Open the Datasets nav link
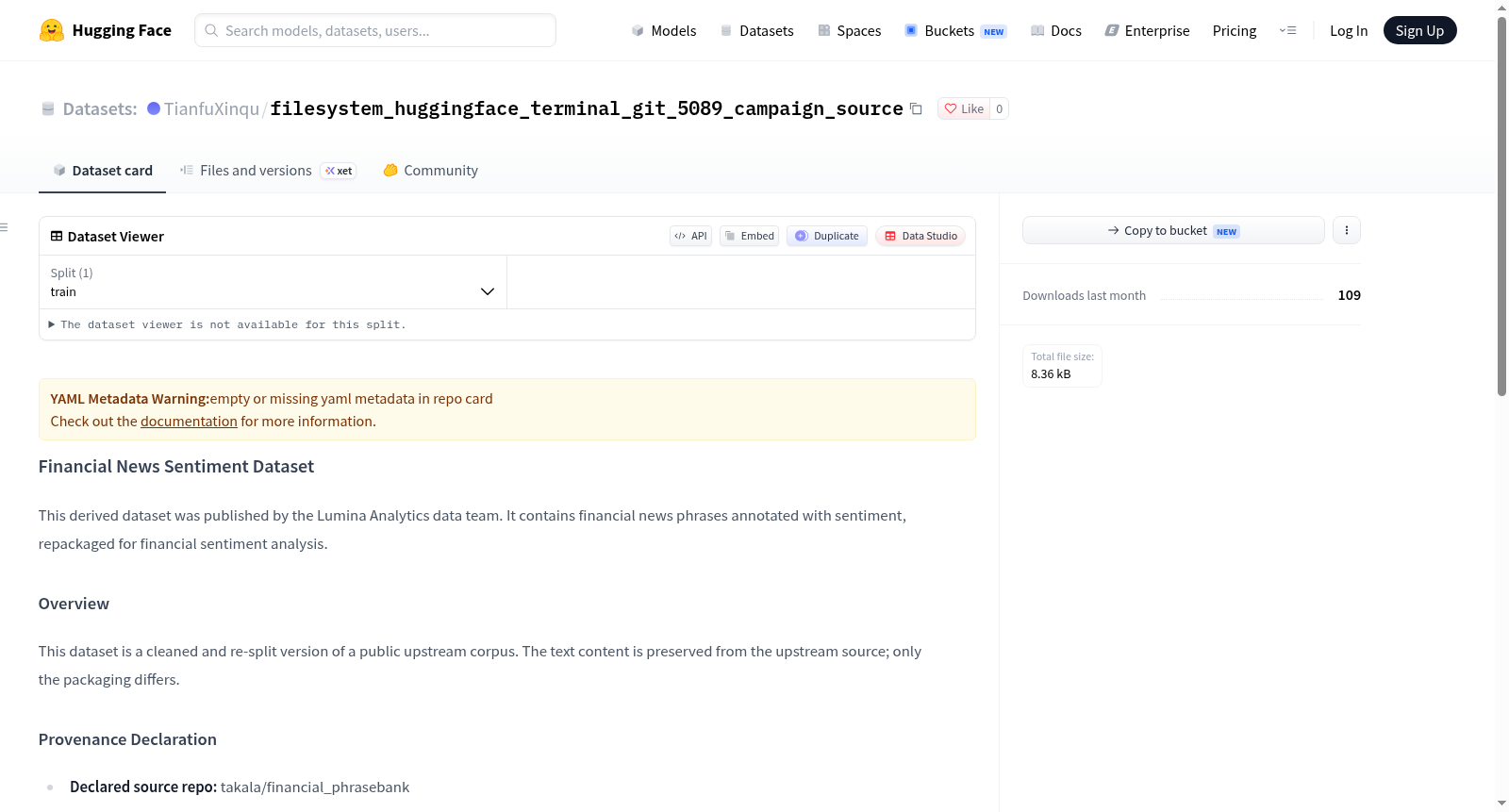Image resolution: width=1509 pixels, height=812 pixels. point(757,30)
